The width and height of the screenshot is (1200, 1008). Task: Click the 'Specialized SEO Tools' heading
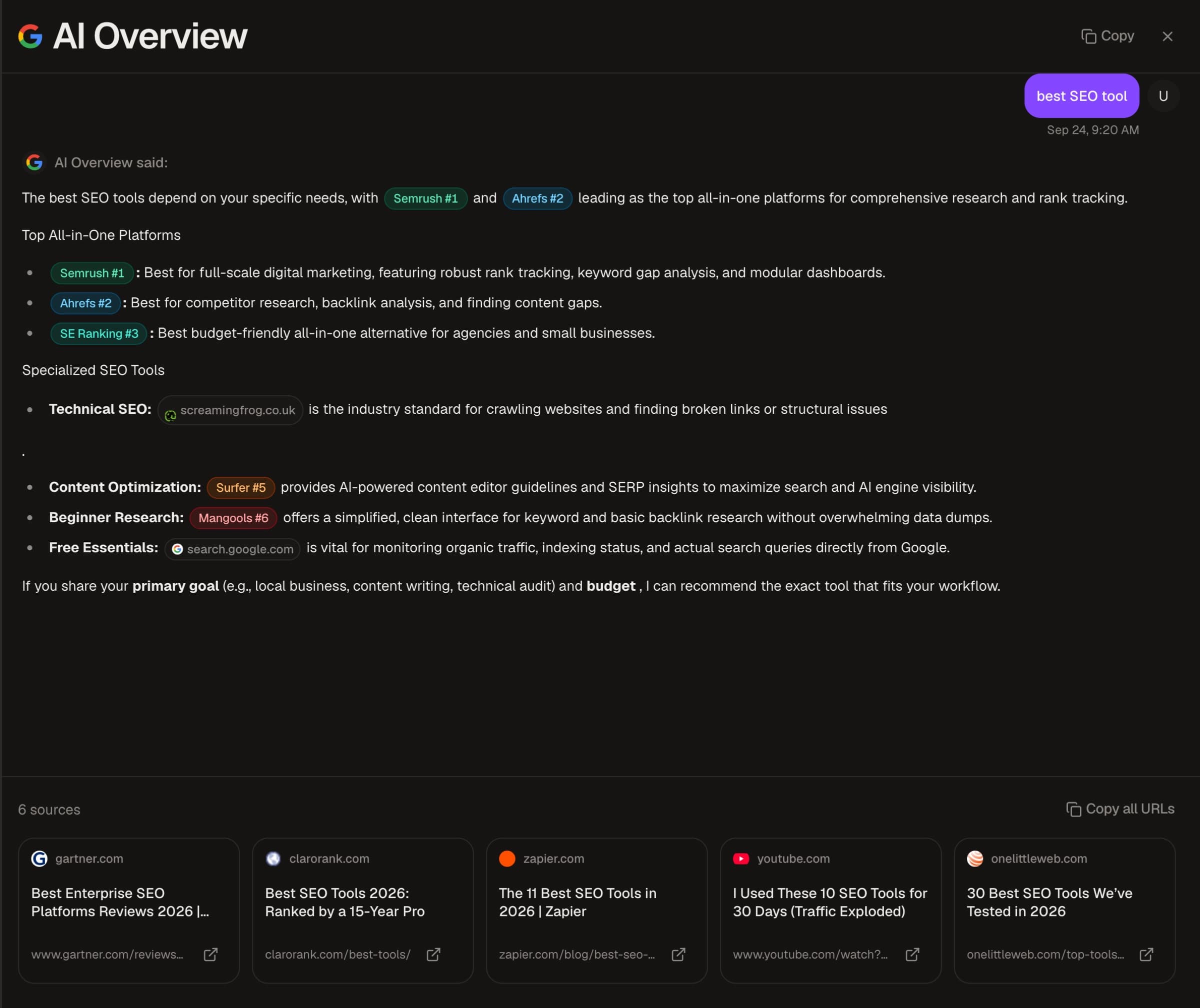pyautogui.click(x=93, y=370)
